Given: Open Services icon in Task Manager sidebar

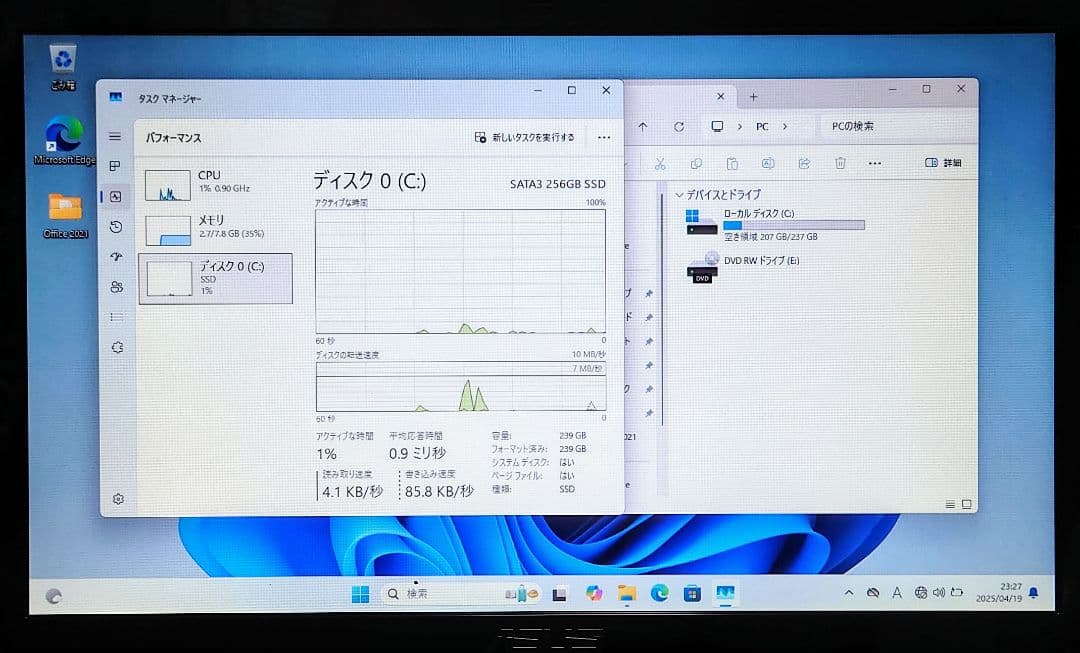Looking at the screenshot, I should click(117, 347).
